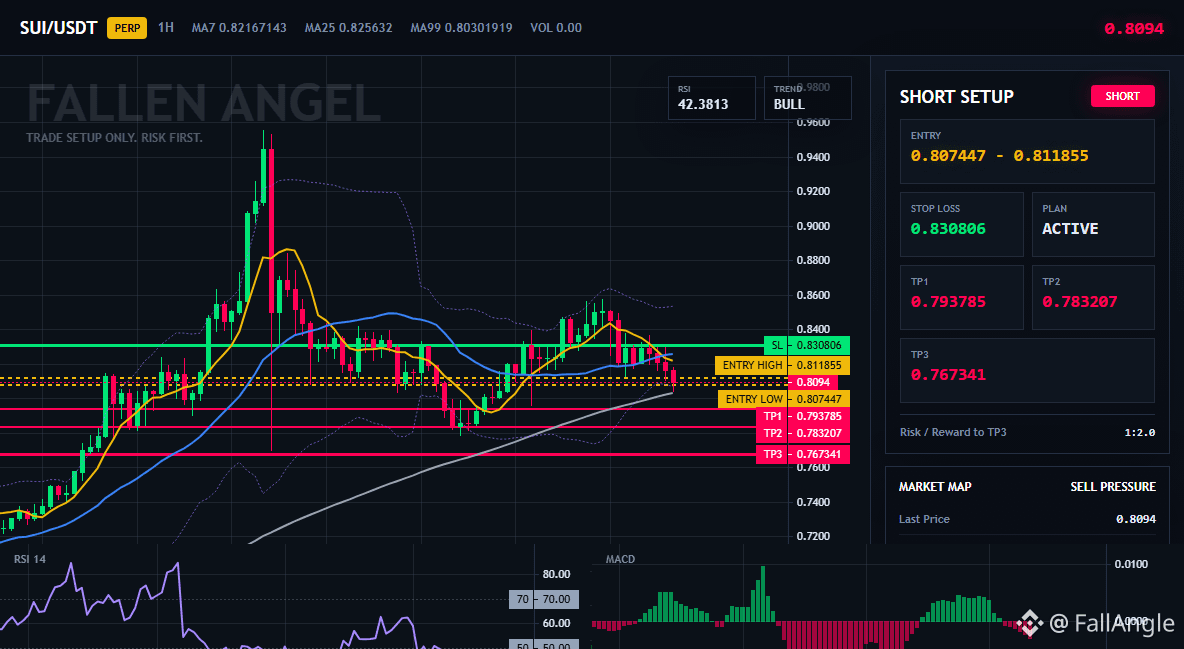Click the TP1 0.793785 card
The width and height of the screenshot is (1184, 649).
tap(962, 297)
